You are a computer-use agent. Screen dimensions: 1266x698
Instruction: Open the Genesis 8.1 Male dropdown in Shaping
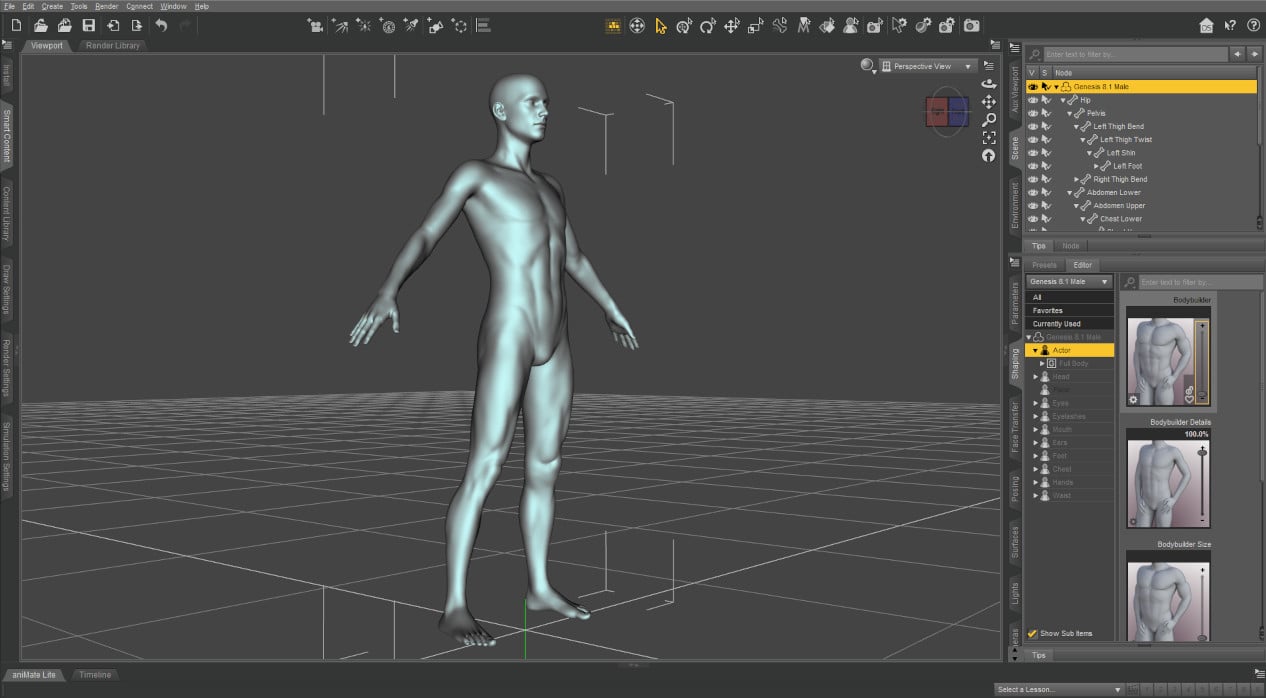click(x=1068, y=282)
